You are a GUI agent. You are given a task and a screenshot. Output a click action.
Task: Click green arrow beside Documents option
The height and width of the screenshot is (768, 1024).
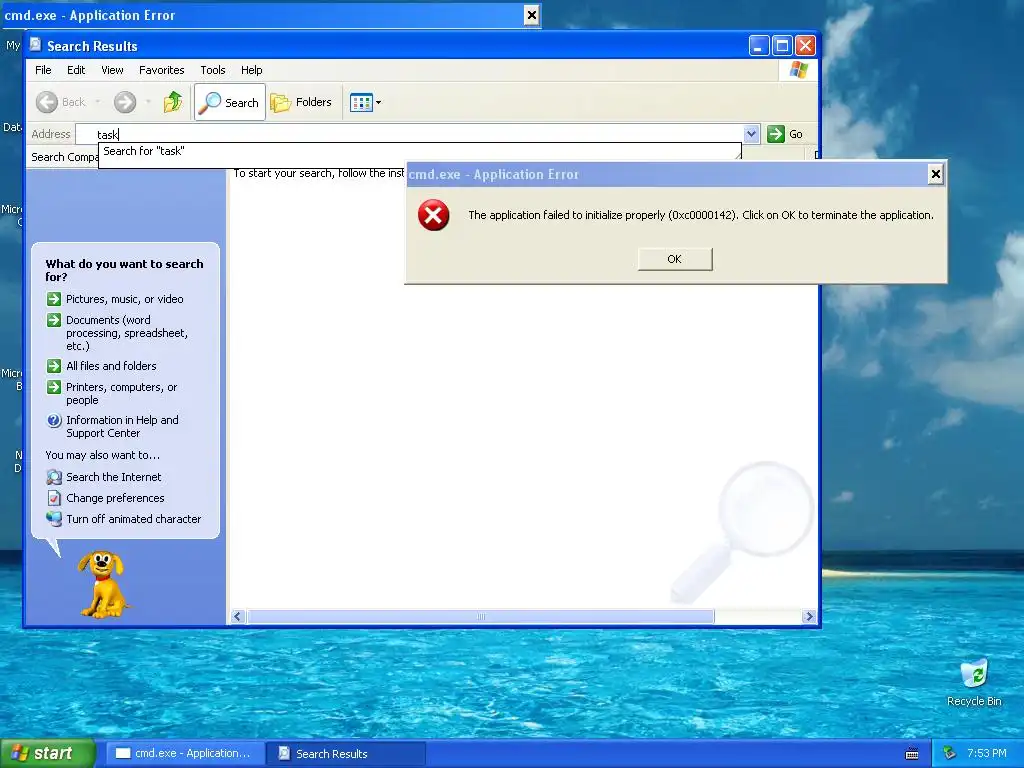[54, 320]
